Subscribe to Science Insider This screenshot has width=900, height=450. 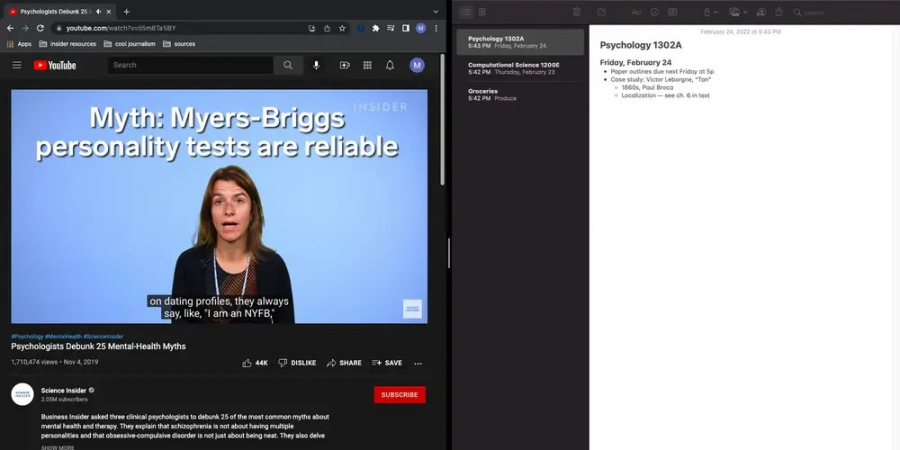click(399, 395)
